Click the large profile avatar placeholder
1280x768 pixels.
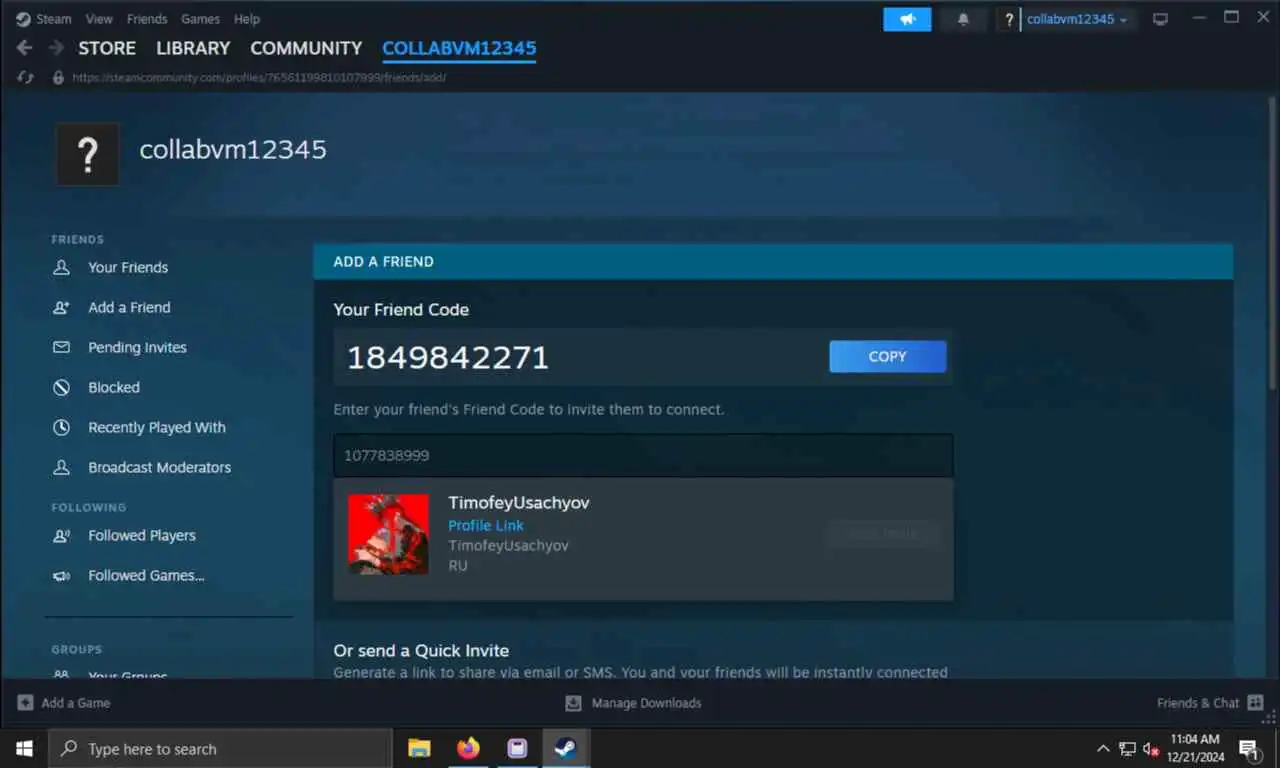click(x=88, y=154)
